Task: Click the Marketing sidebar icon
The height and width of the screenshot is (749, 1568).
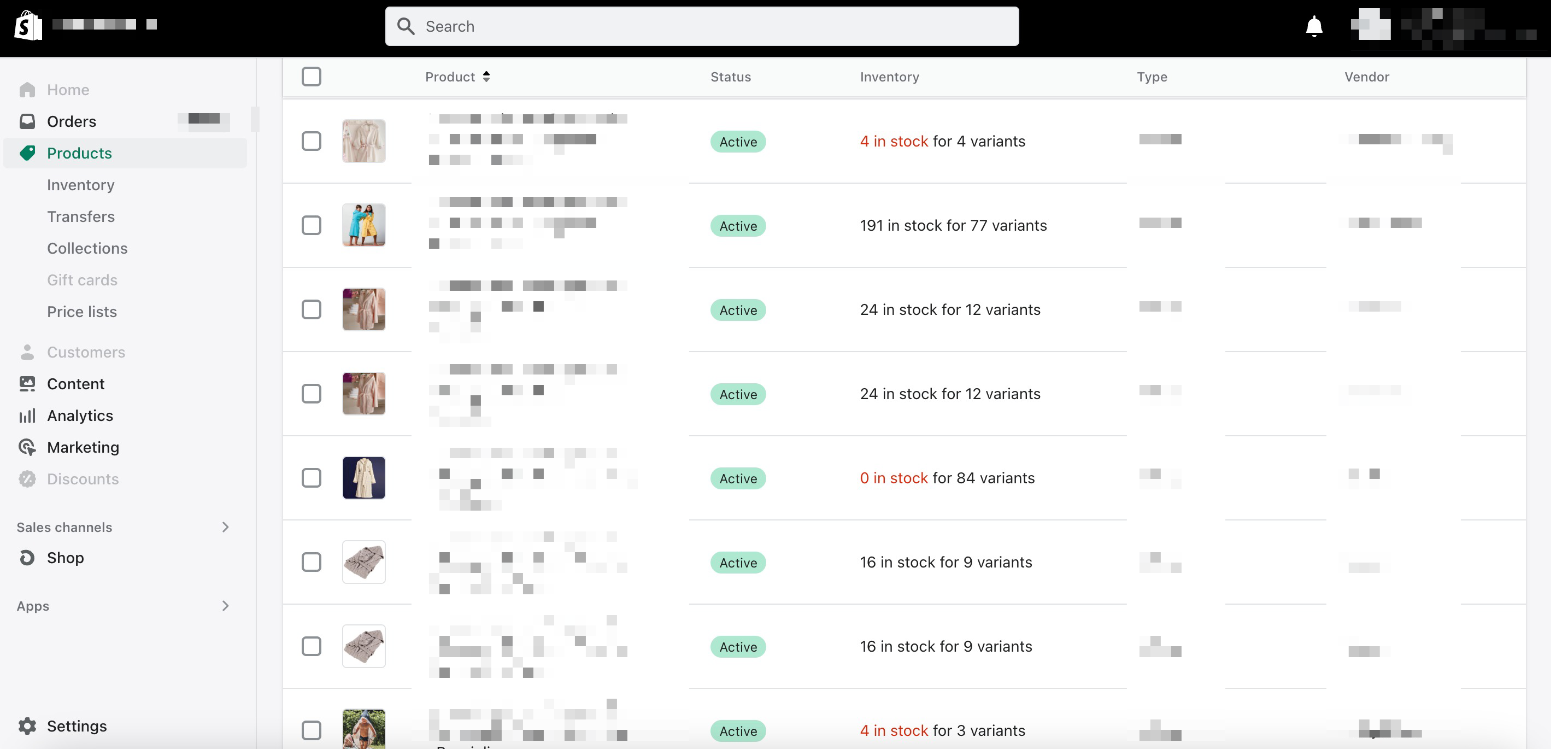Action: click(28, 447)
